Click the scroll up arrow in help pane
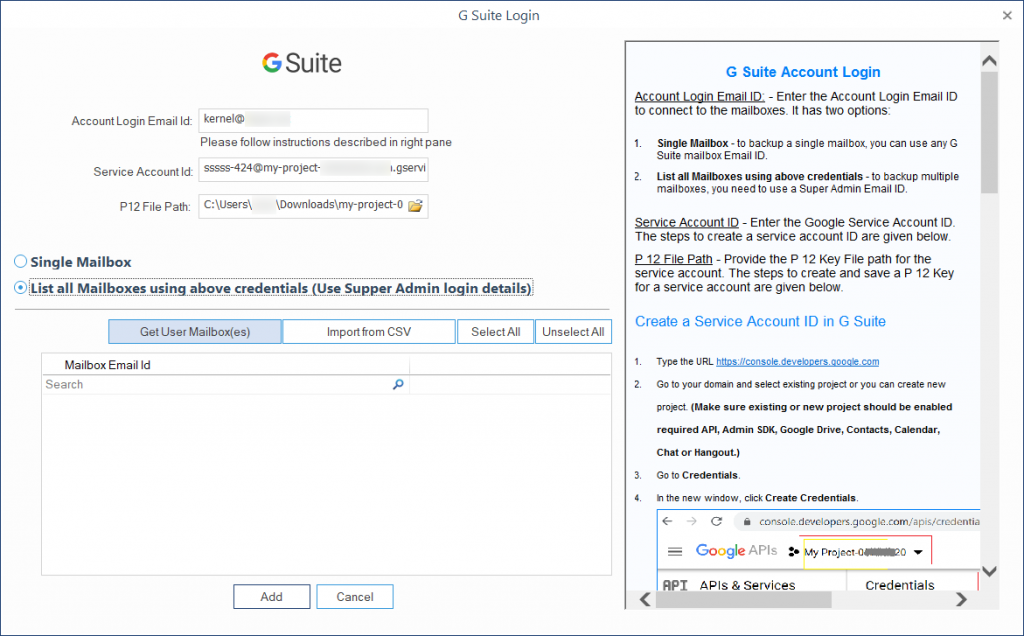 click(x=989, y=60)
